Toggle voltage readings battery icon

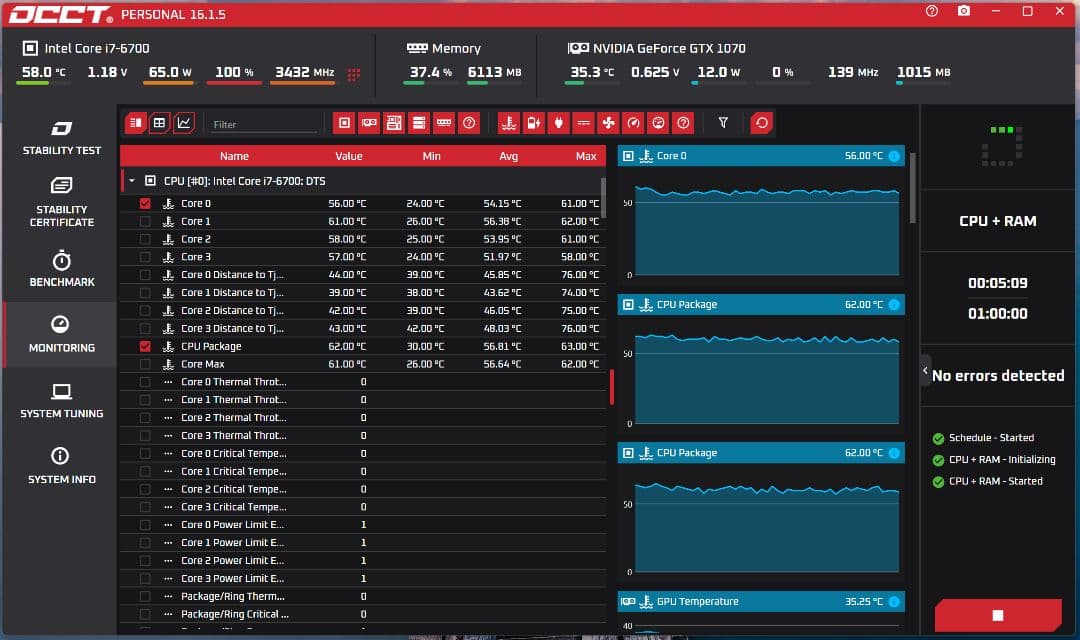(534, 123)
